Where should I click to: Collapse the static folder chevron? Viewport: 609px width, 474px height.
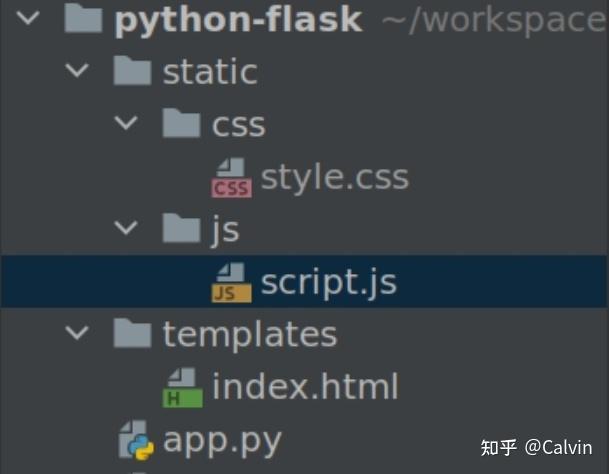75,72
